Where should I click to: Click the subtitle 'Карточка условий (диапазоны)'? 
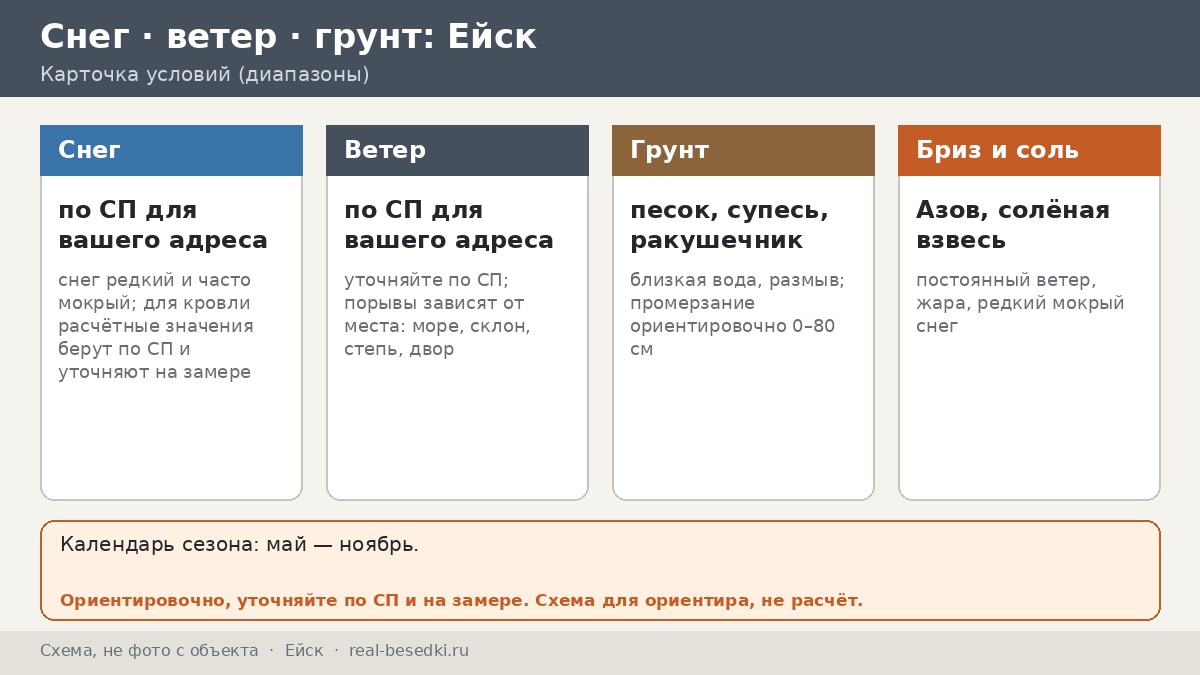[x=205, y=74]
